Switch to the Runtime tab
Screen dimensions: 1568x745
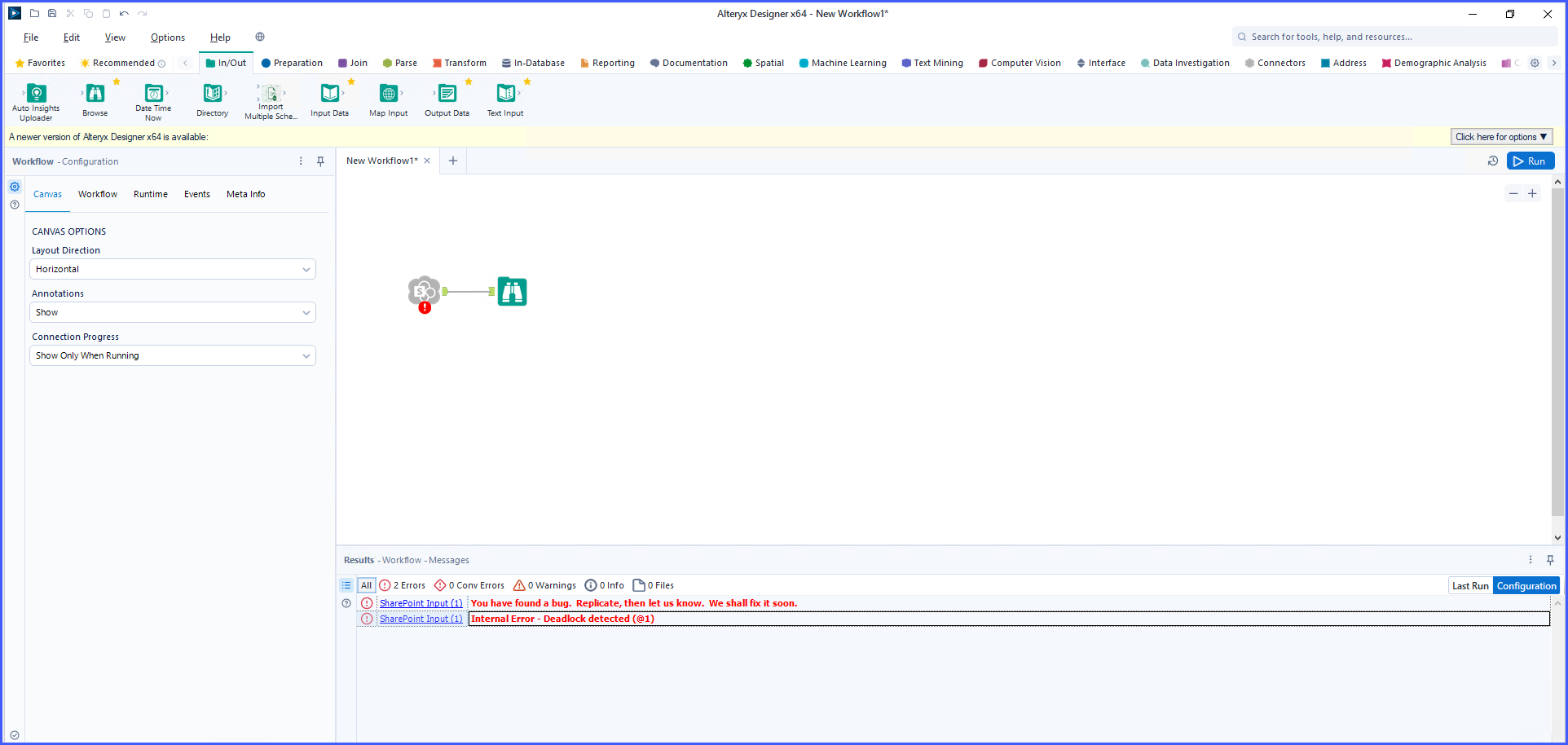151,194
